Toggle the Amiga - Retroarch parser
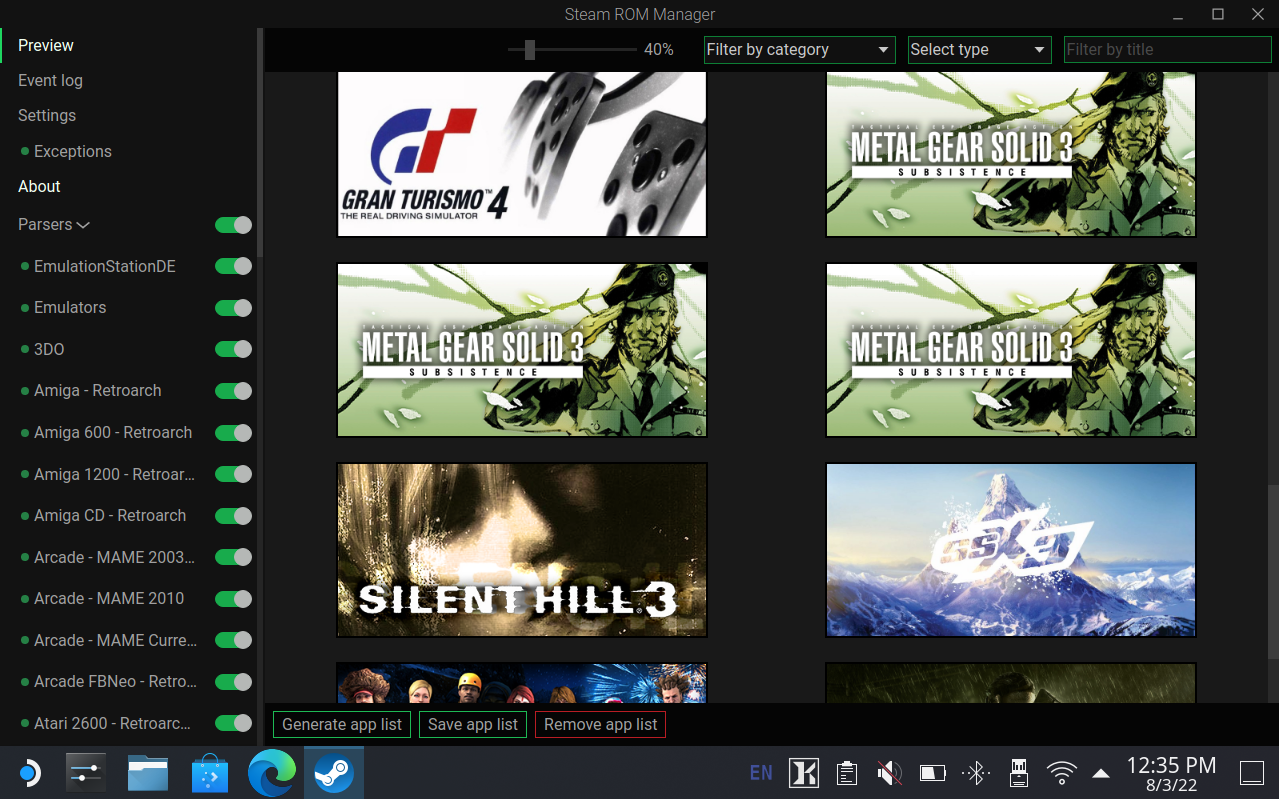 [x=233, y=391]
